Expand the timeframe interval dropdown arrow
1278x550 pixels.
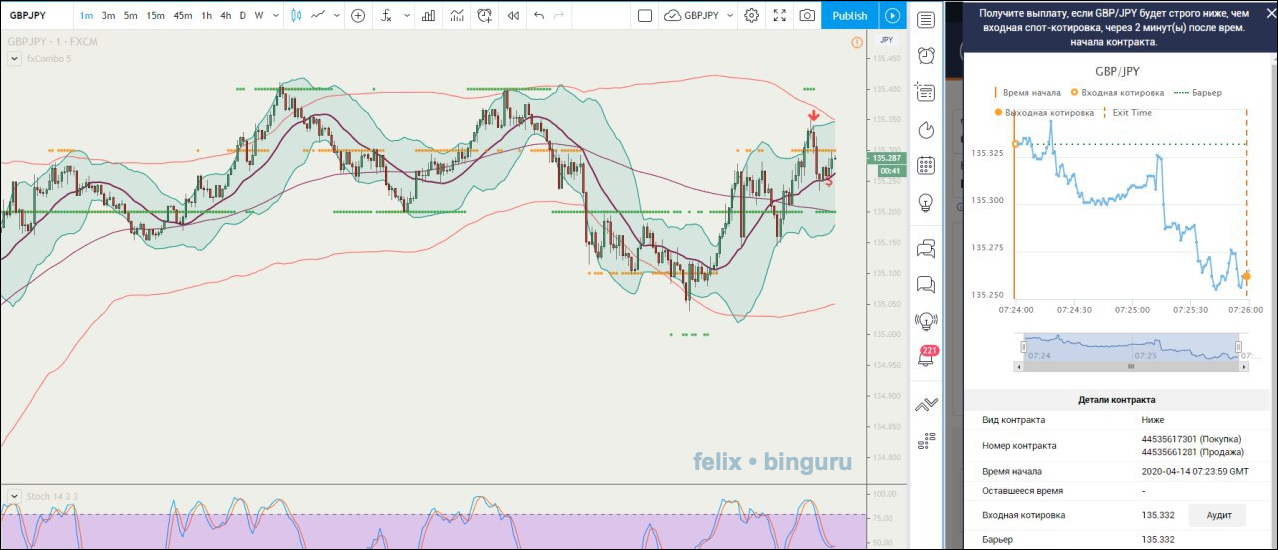[x=274, y=15]
